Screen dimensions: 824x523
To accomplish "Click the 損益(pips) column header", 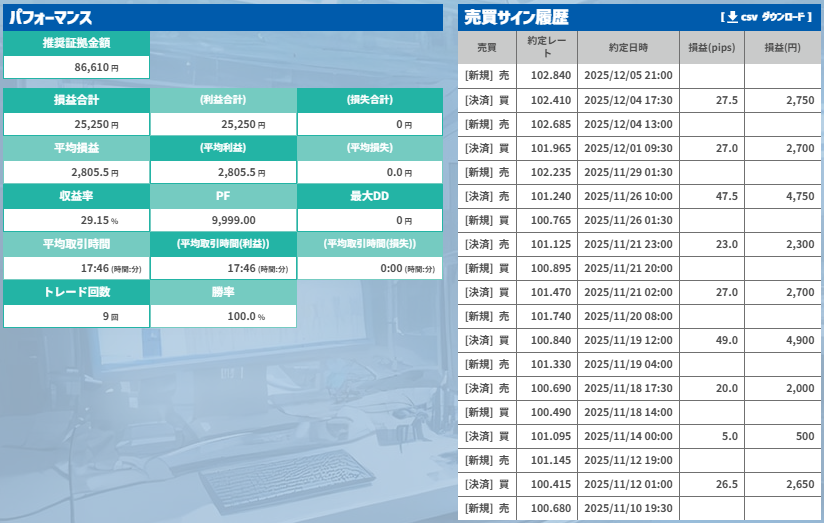I will click(x=712, y=47).
